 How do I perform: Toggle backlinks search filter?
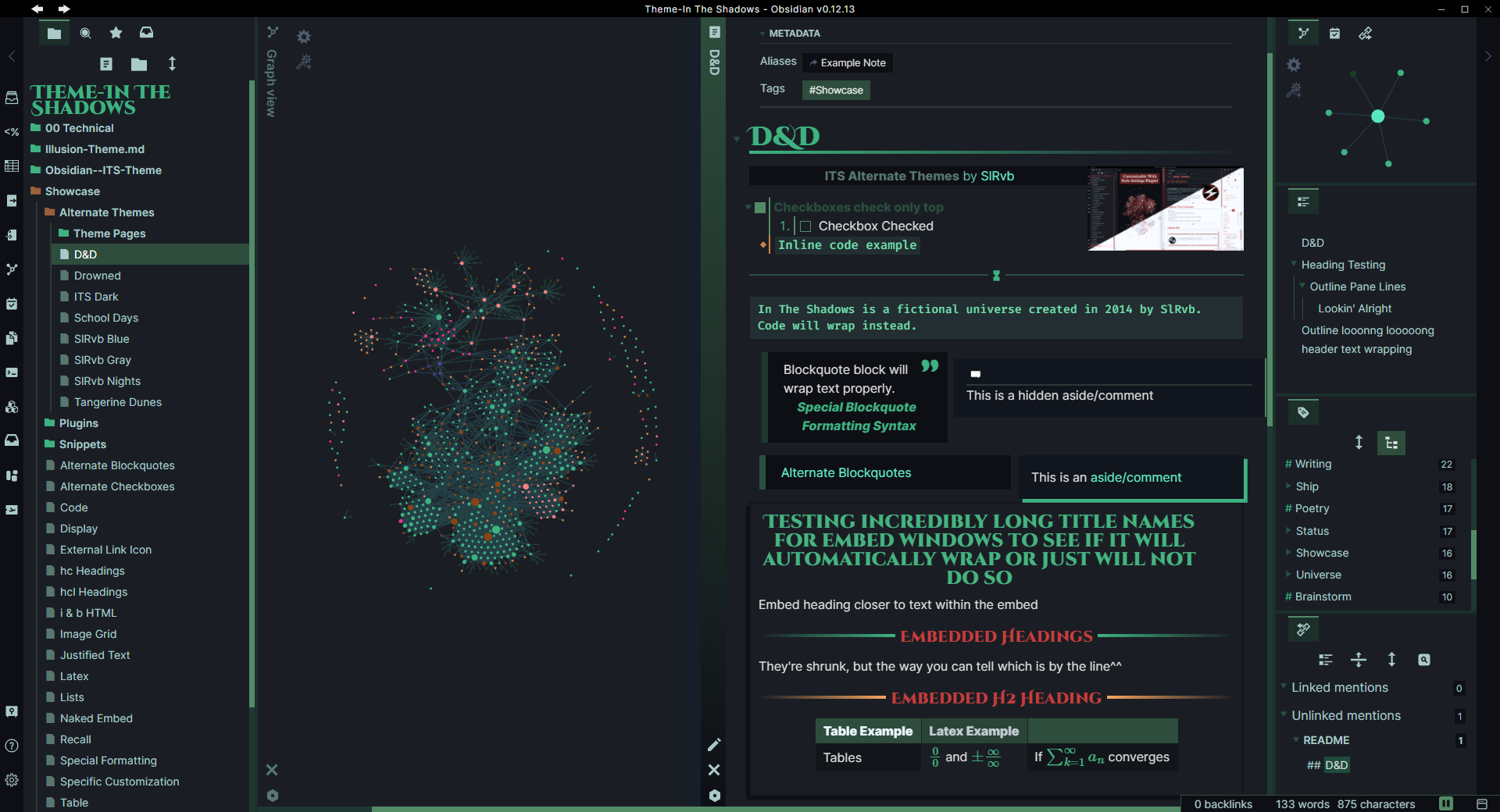tap(1424, 660)
